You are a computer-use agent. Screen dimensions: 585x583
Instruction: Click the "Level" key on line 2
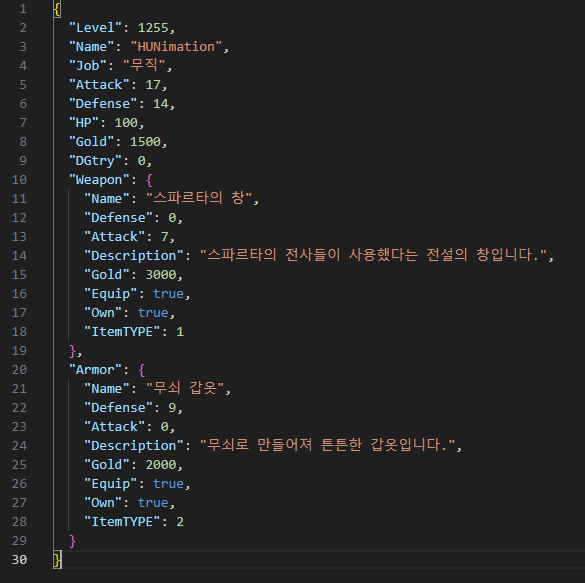point(96,28)
